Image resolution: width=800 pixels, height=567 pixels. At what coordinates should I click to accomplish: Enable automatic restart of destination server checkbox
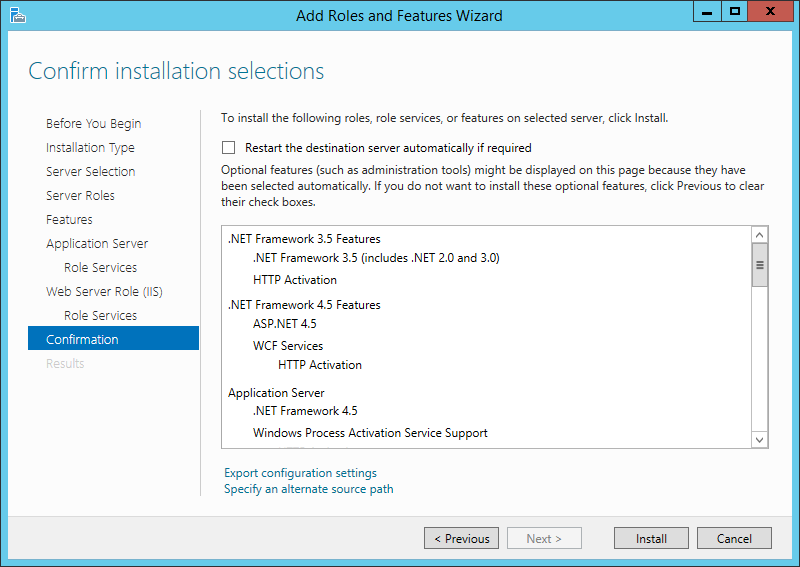point(229,147)
